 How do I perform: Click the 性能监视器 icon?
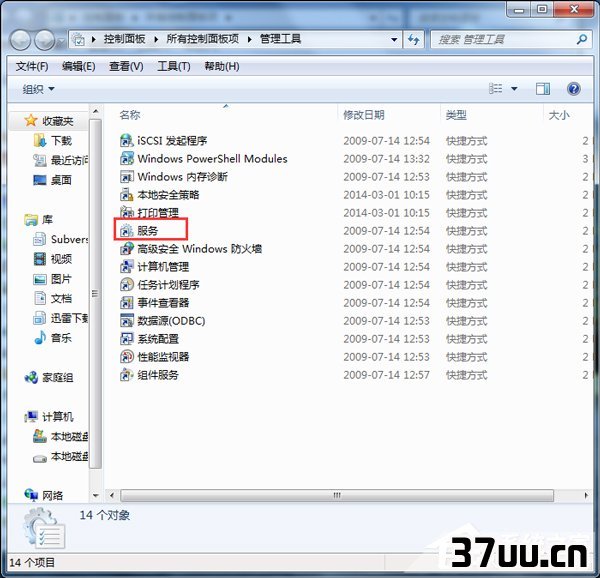coord(127,357)
